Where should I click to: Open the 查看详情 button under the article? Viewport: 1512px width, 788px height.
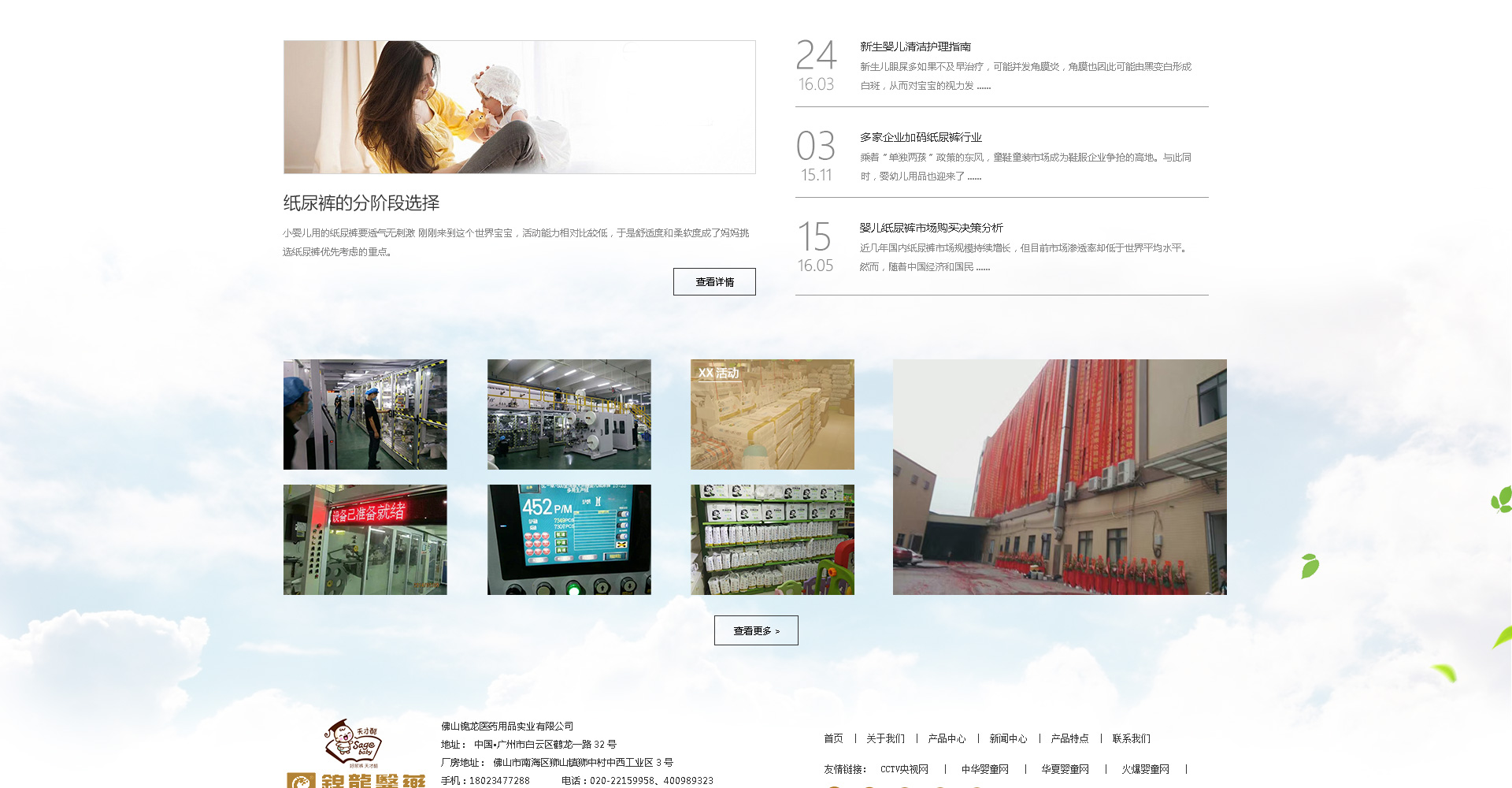tap(714, 282)
